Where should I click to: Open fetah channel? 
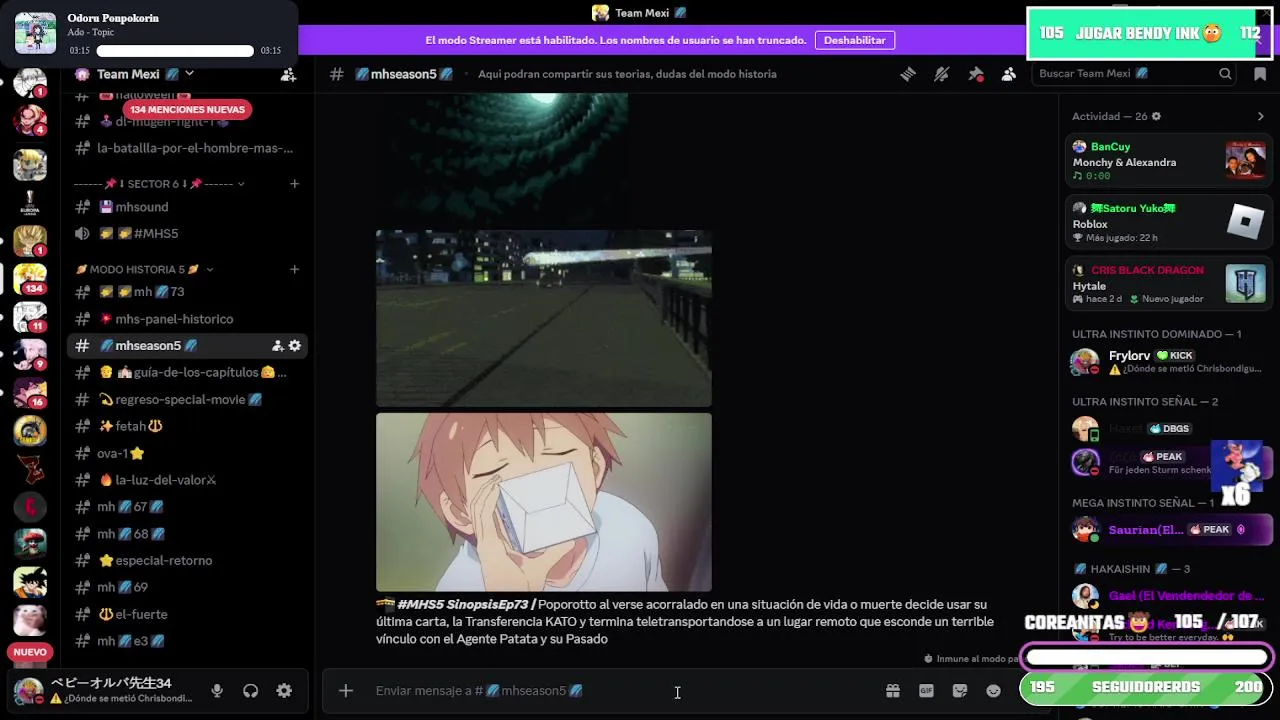click(187, 426)
